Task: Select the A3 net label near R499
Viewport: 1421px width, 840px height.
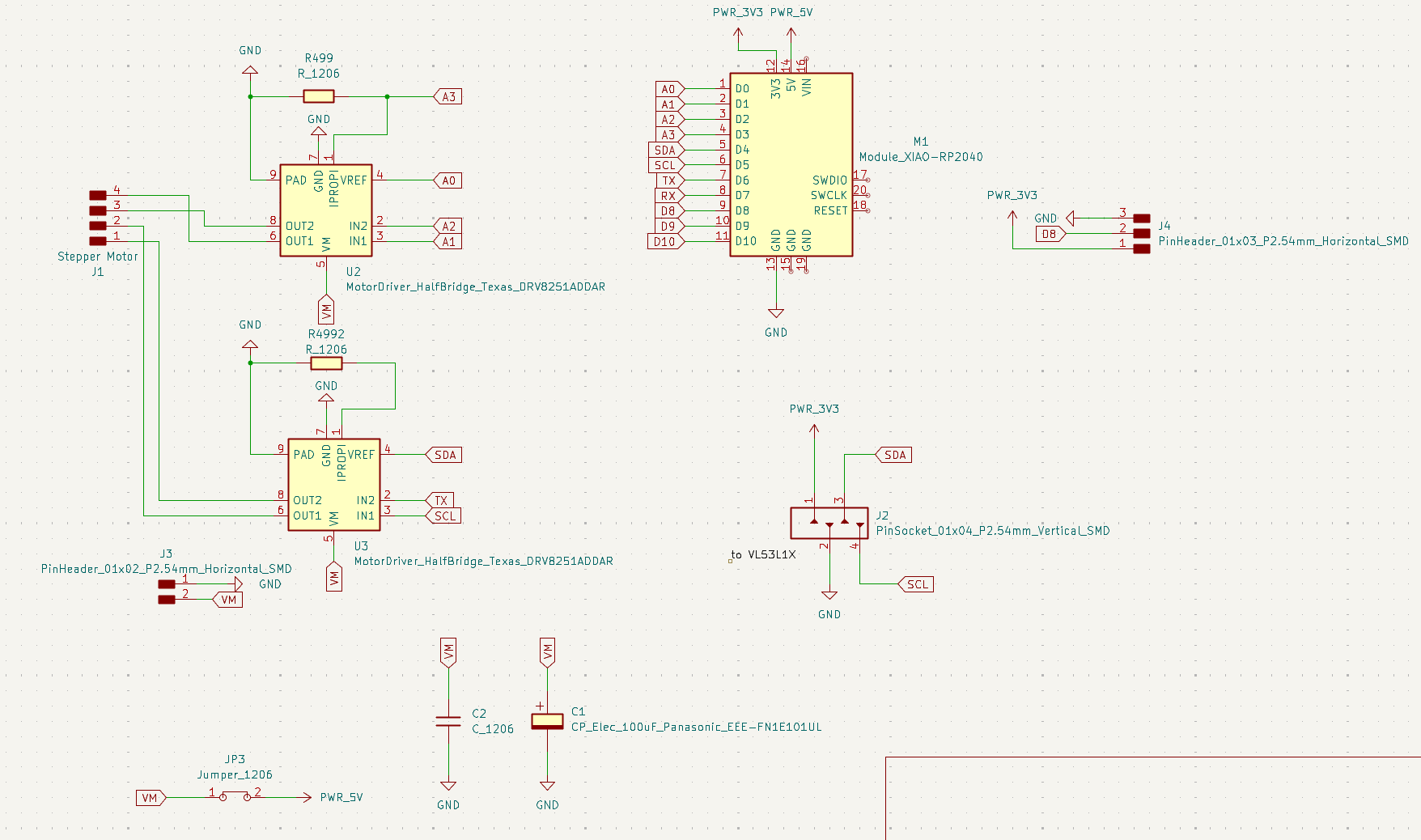Action: 448,96
